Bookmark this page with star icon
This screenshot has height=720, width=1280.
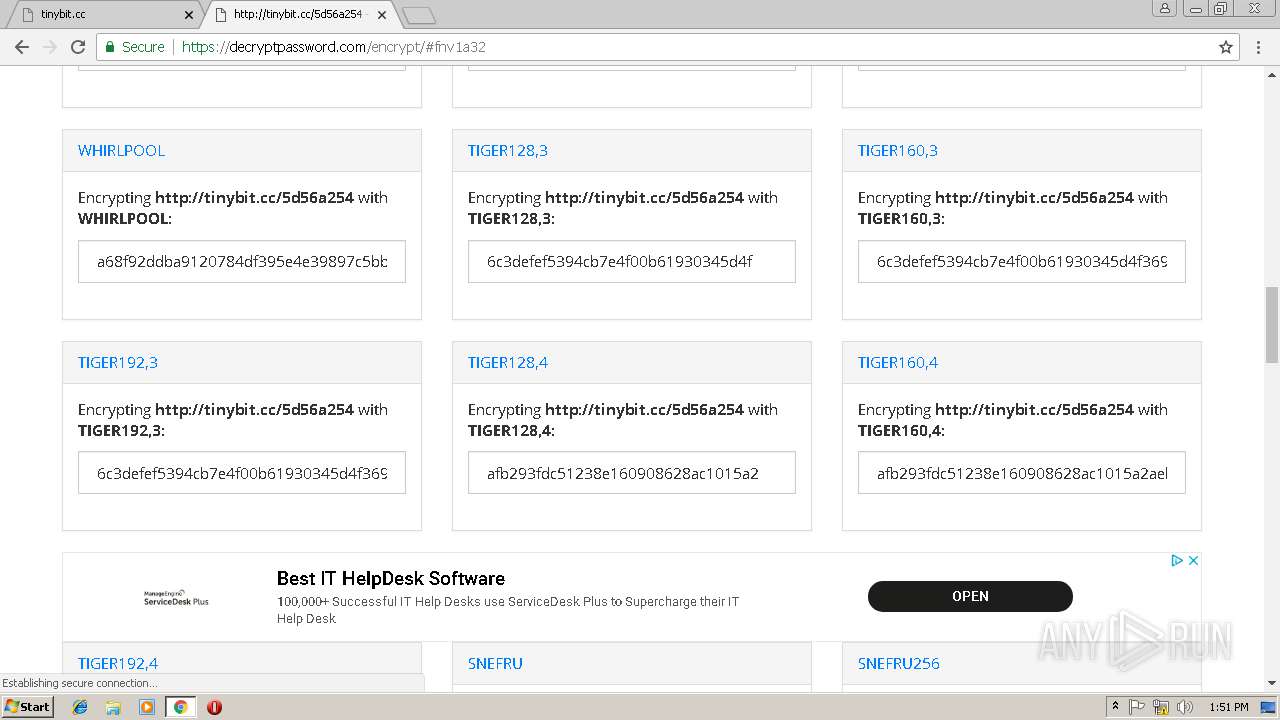pos(1226,47)
